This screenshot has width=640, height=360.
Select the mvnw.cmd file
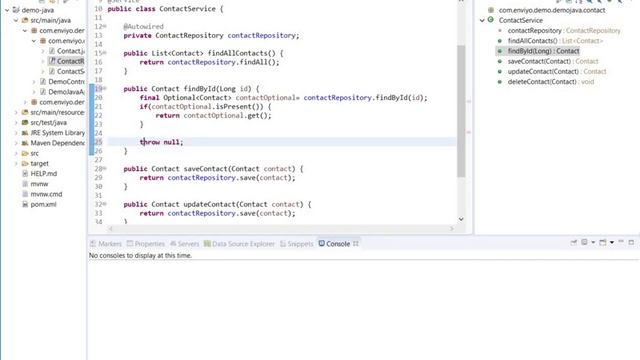46,194
